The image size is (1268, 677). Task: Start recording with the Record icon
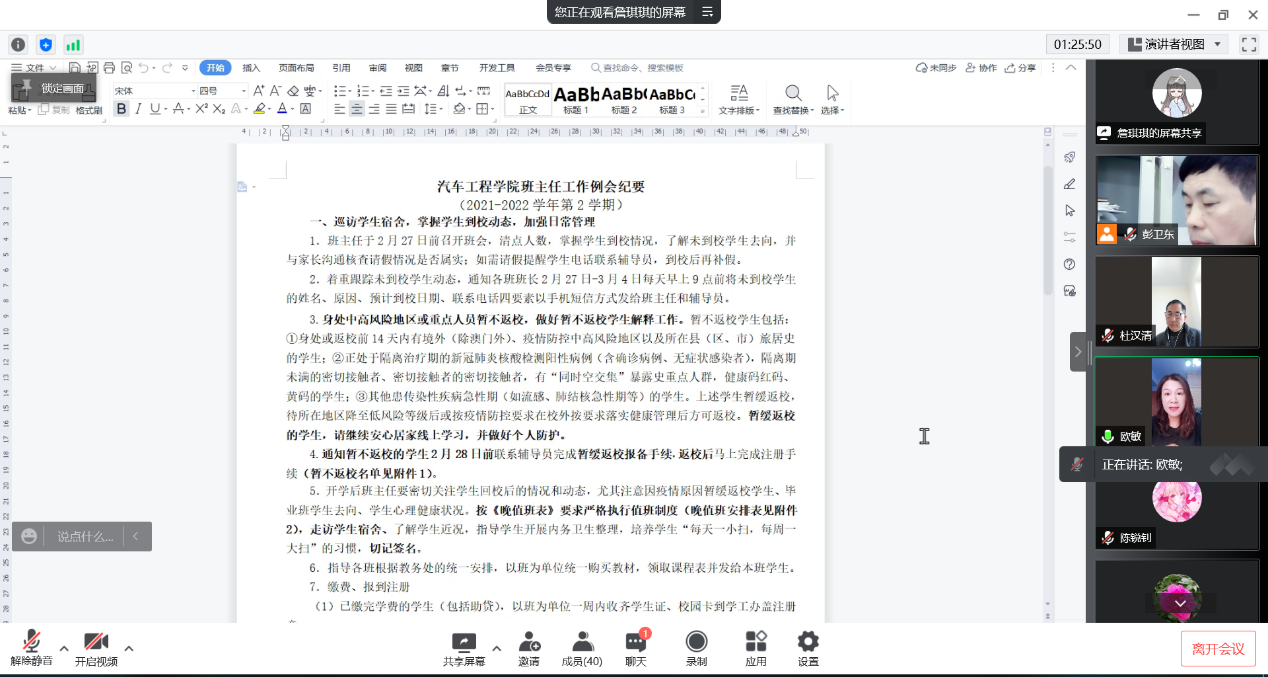[x=696, y=642]
